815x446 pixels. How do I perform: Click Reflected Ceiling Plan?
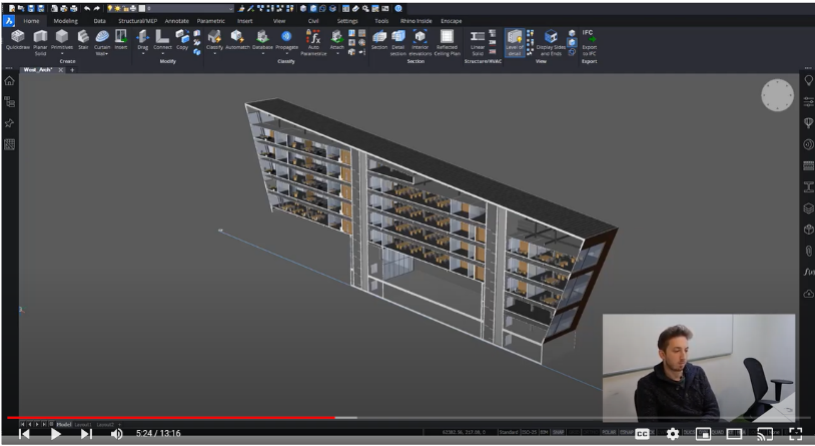tap(446, 43)
